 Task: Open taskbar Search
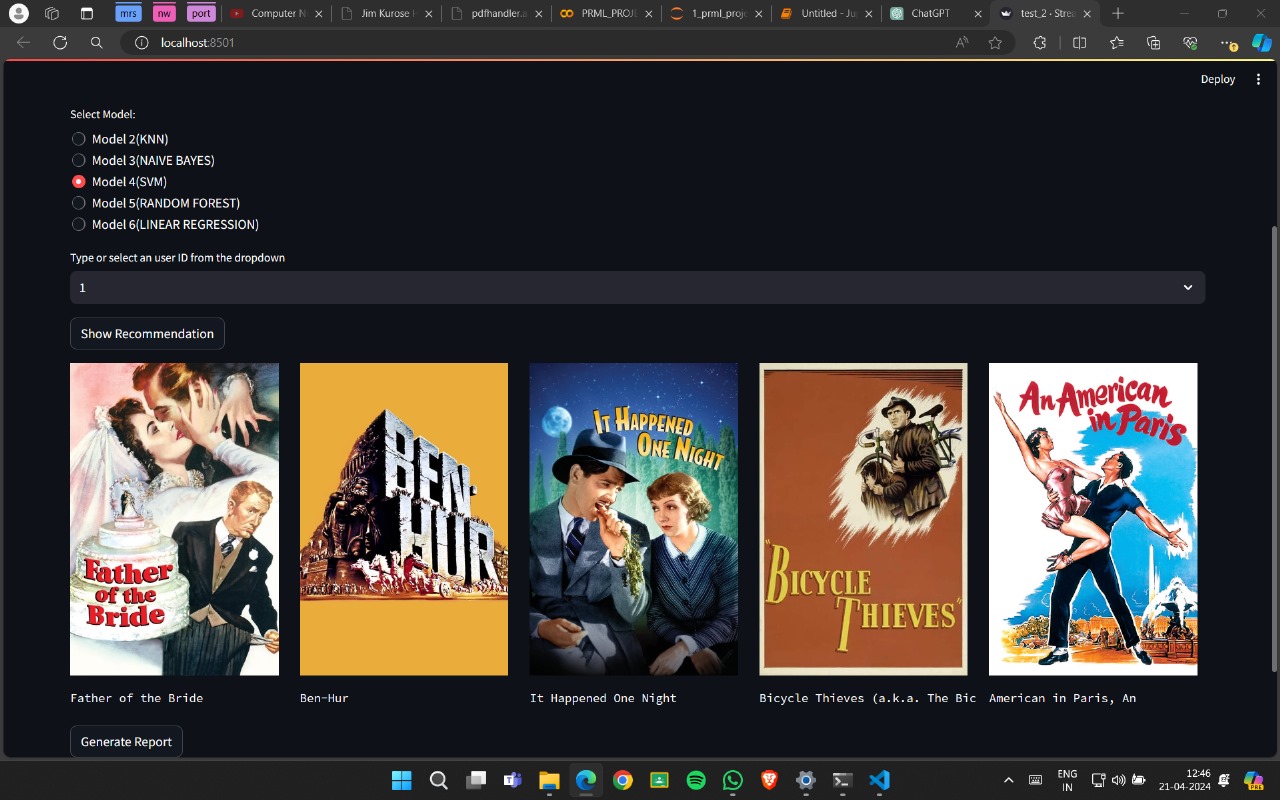click(438, 780)
